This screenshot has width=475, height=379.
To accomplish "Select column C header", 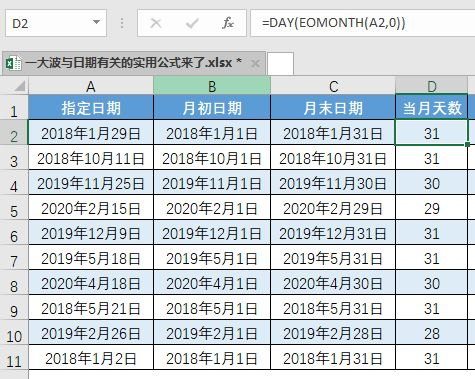I will 333,86.
